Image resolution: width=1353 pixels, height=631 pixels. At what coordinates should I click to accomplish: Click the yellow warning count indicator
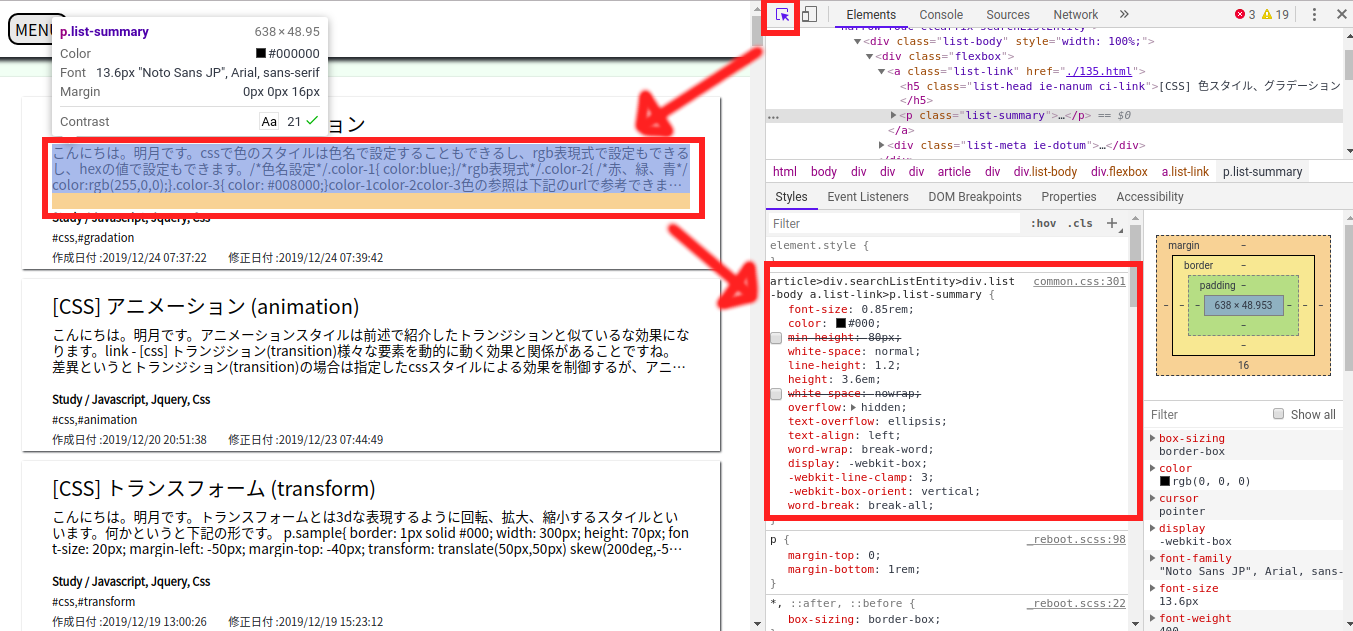pos(1275,15)
